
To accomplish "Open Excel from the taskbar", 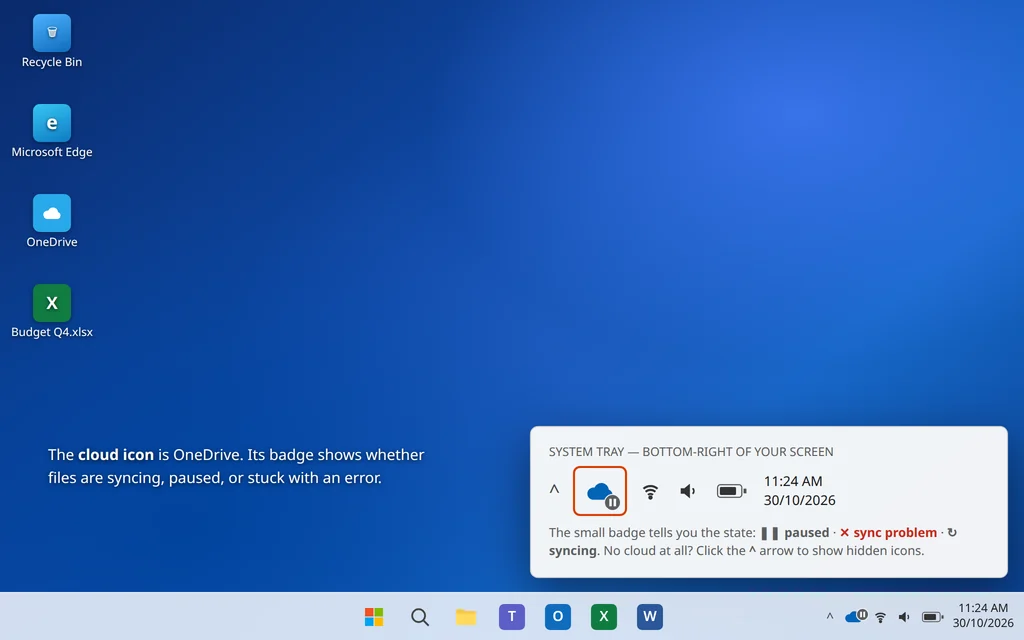I will pos(603,616).
